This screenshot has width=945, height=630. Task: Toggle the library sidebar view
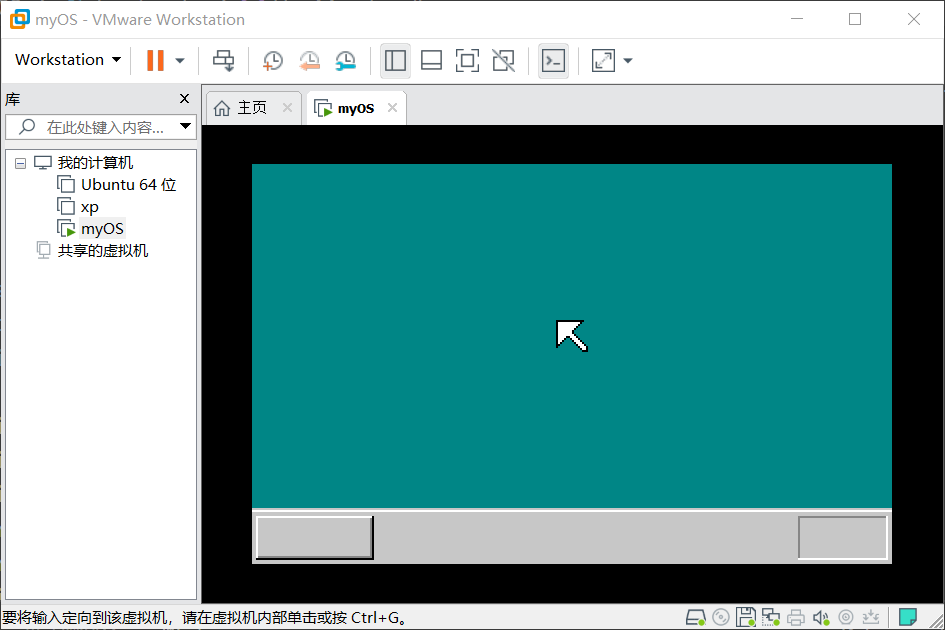(x=395, y=60)
